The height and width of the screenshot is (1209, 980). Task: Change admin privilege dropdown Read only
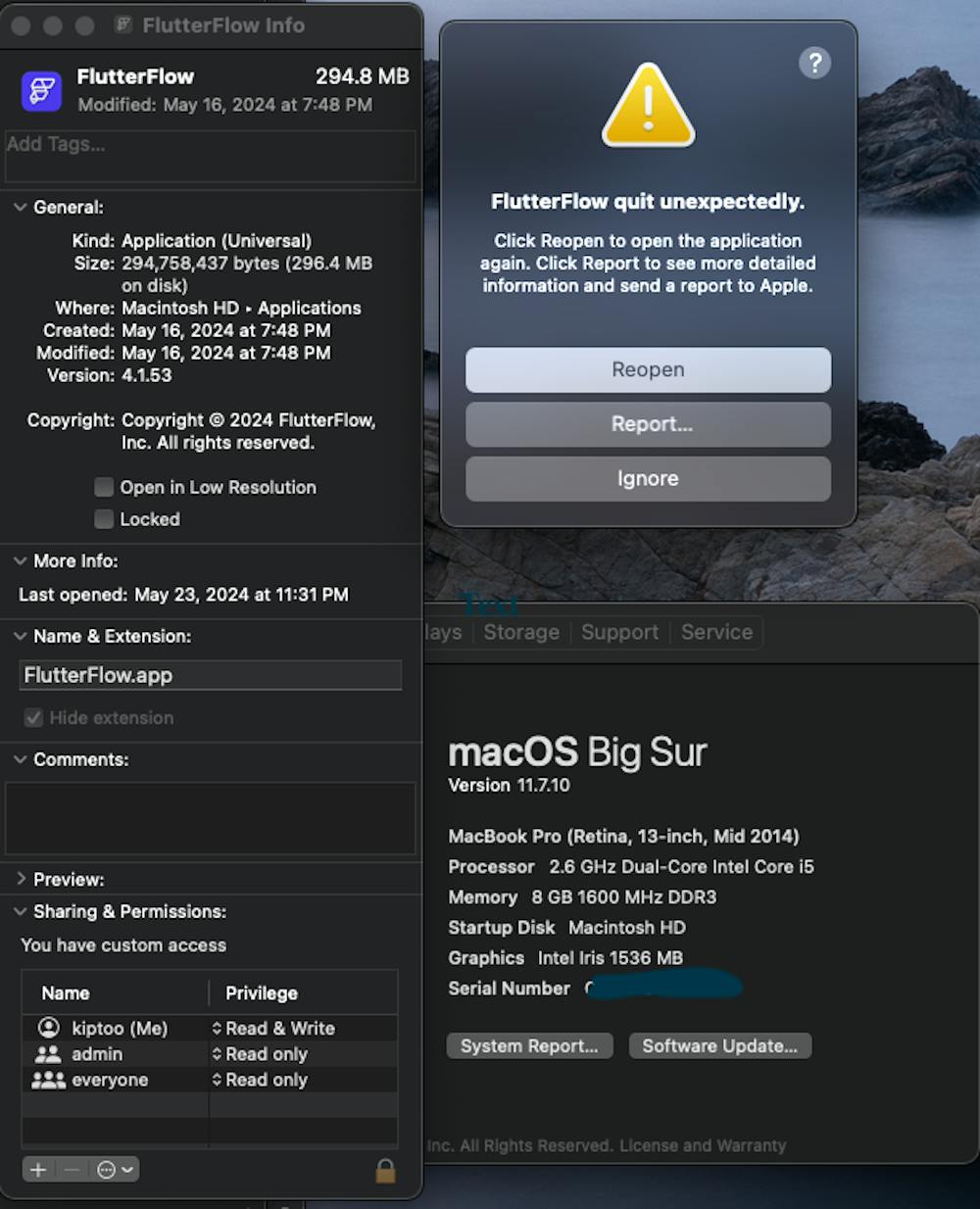260,1054
